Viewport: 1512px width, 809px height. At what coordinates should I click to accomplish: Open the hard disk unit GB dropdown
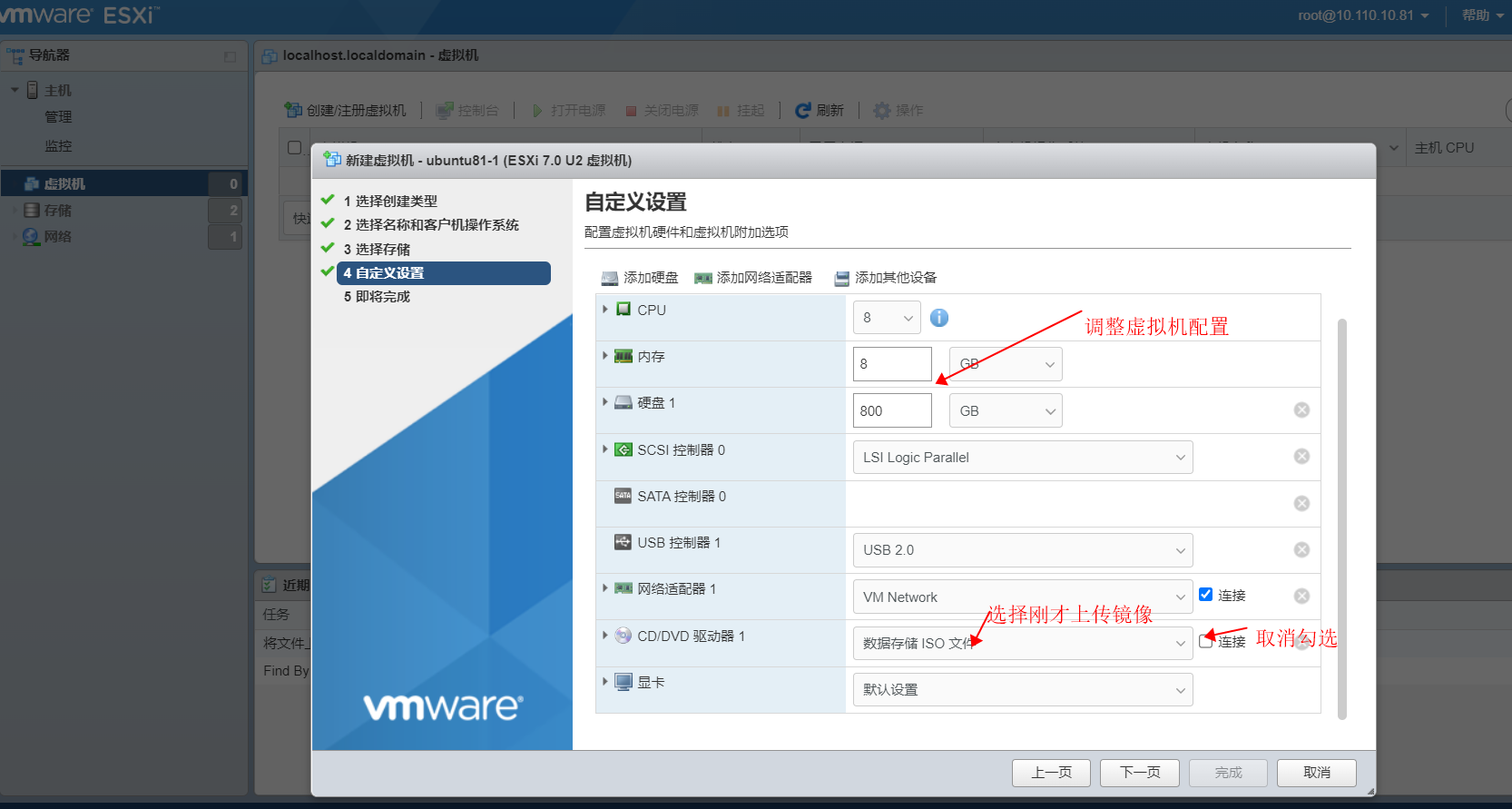1006,410
